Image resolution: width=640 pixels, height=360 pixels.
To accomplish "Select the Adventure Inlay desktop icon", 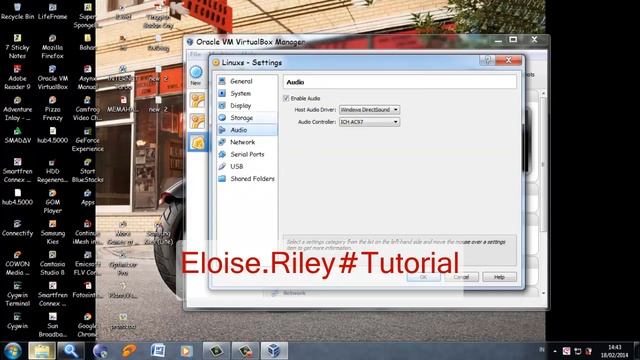I will [17, 109].
